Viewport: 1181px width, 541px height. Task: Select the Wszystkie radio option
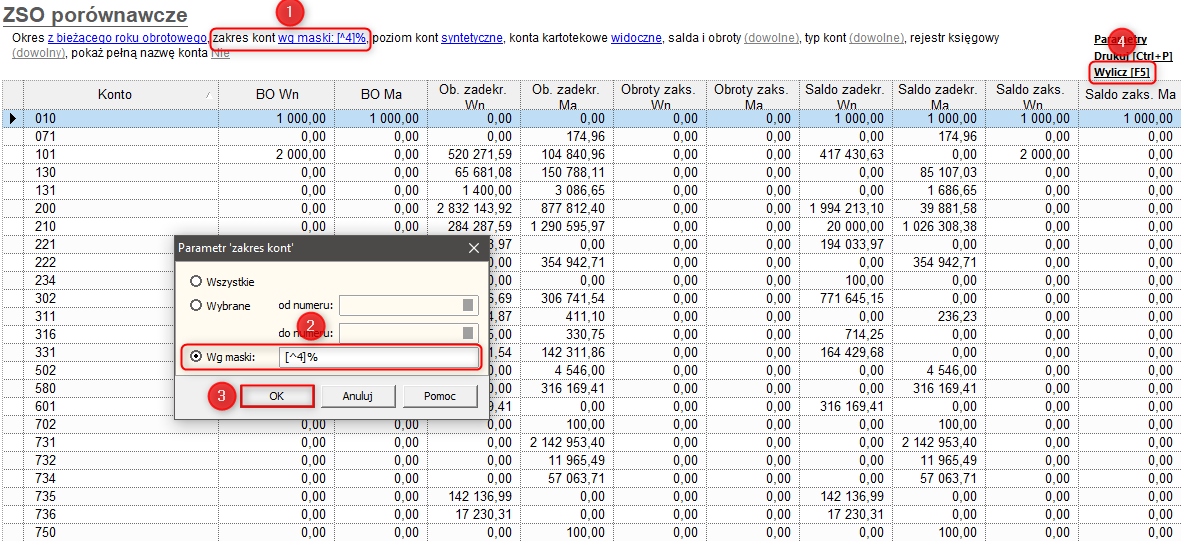(196, 281)
